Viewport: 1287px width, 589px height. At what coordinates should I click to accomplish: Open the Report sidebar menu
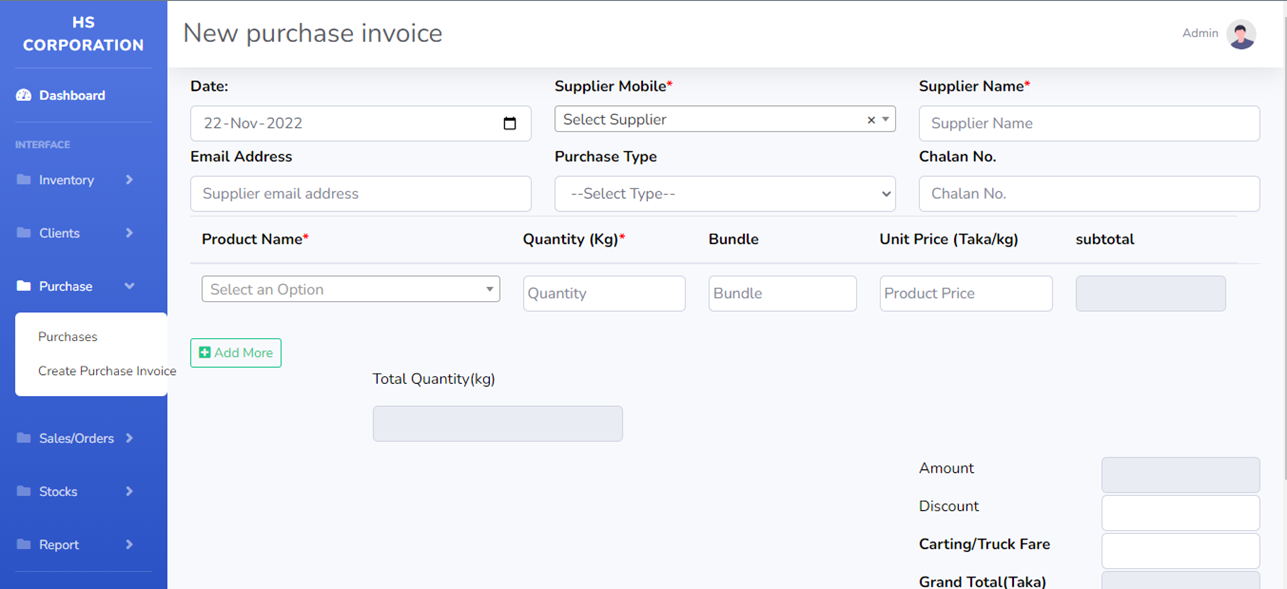click(76, 544)
